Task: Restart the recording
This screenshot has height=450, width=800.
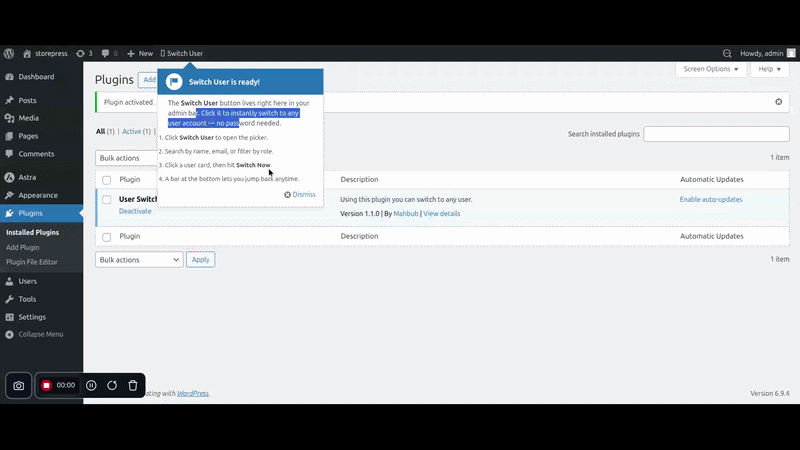Action: 112,385
